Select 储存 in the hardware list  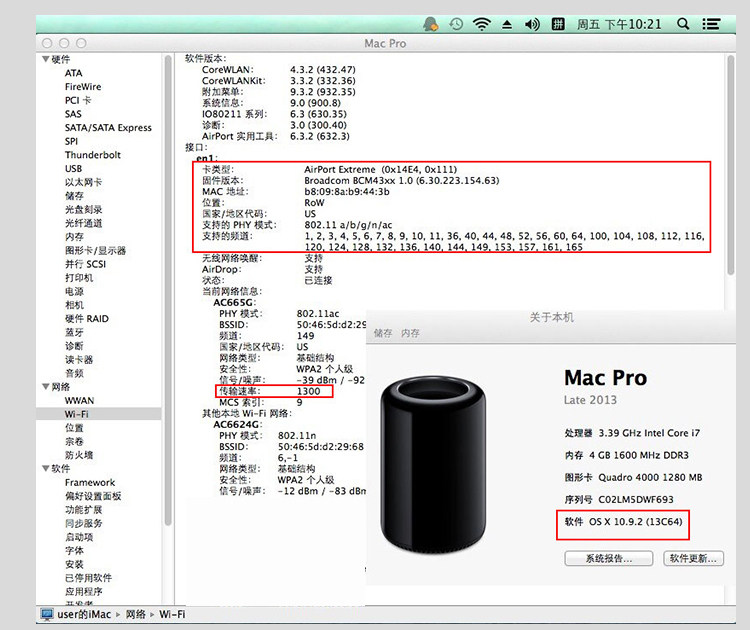(74, 196)
